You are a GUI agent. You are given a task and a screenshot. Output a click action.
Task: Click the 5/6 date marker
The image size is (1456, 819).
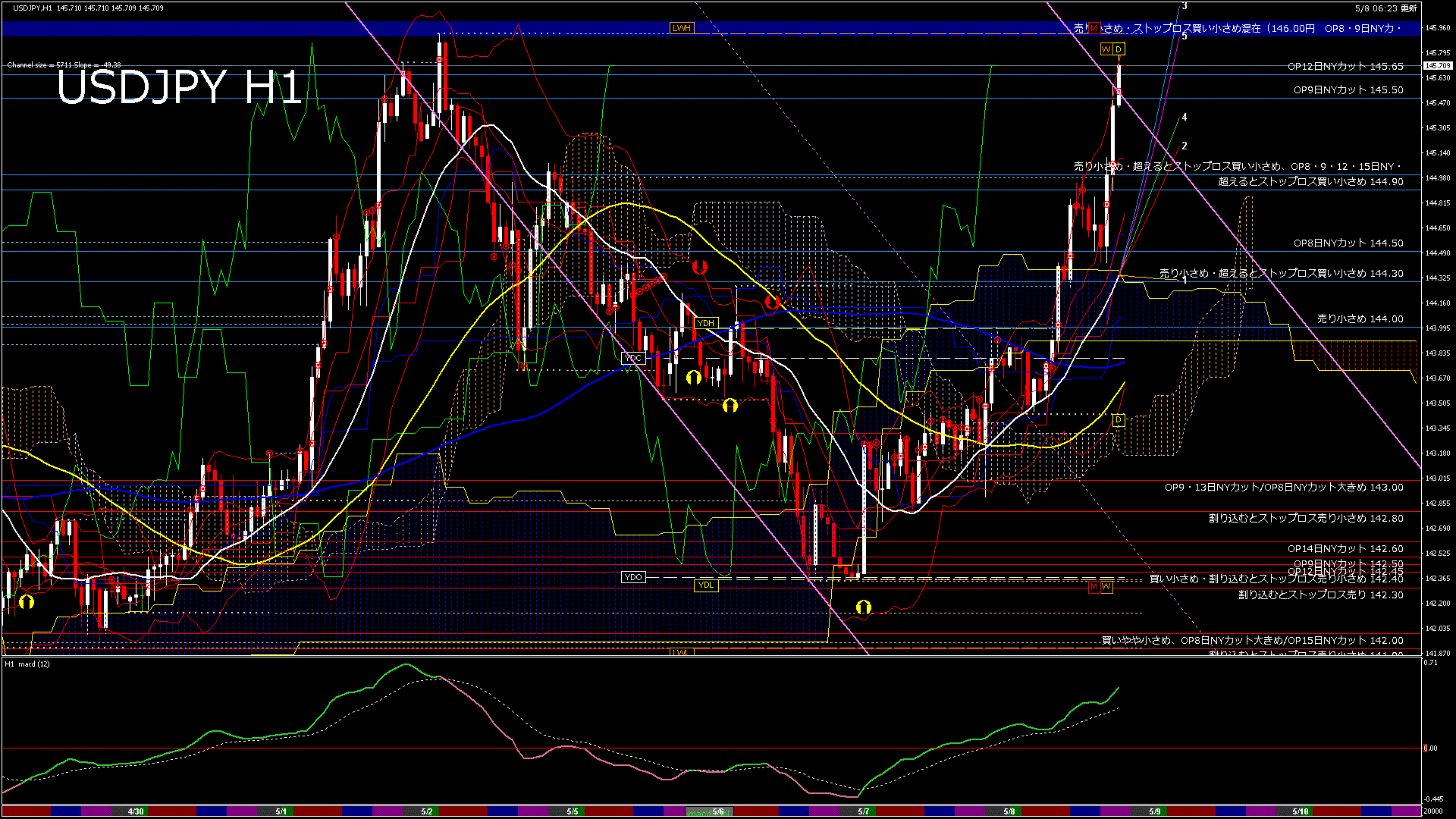click(x=718, y=811)
